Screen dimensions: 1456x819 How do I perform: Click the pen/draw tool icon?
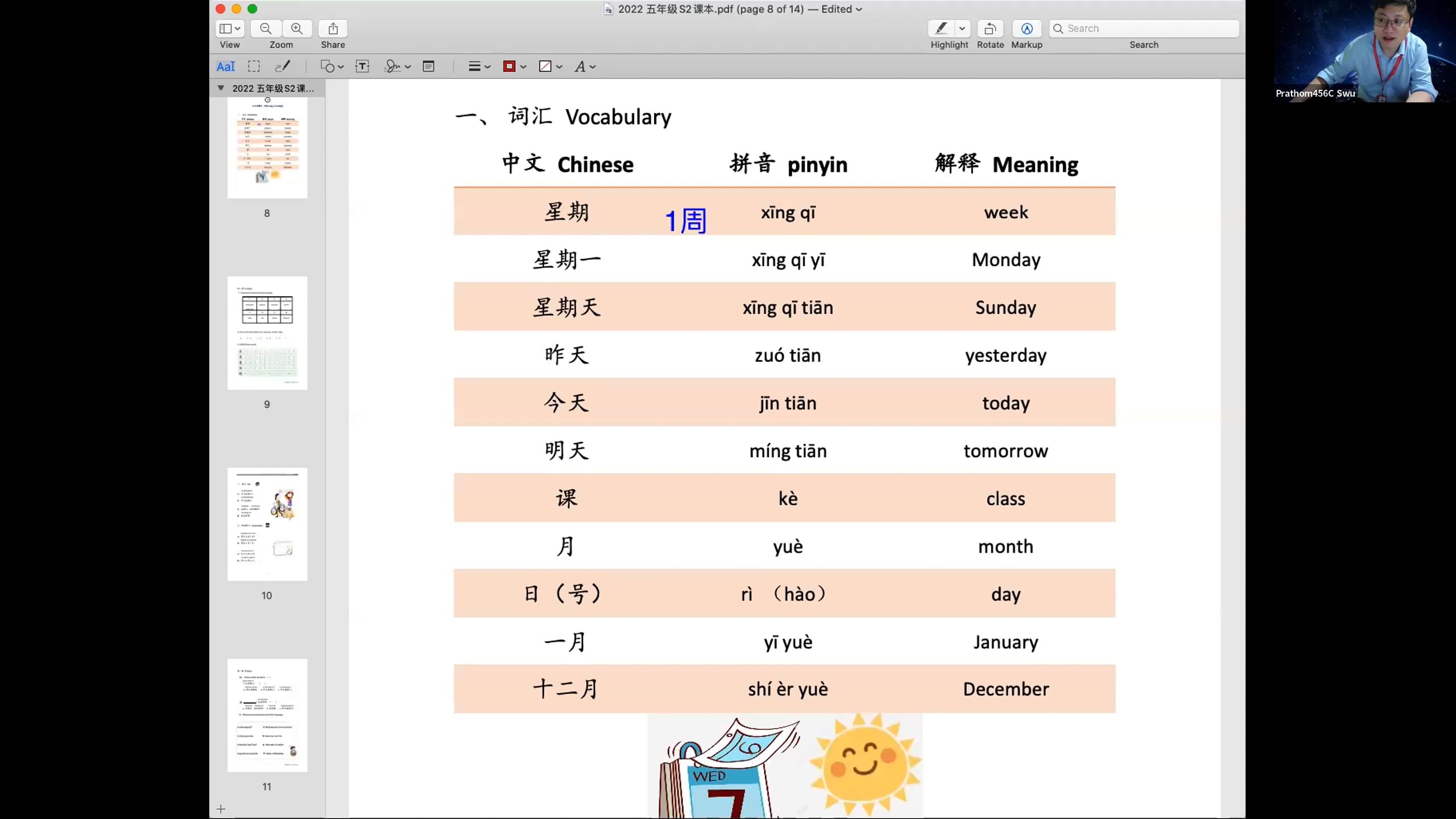click(283, 66)
